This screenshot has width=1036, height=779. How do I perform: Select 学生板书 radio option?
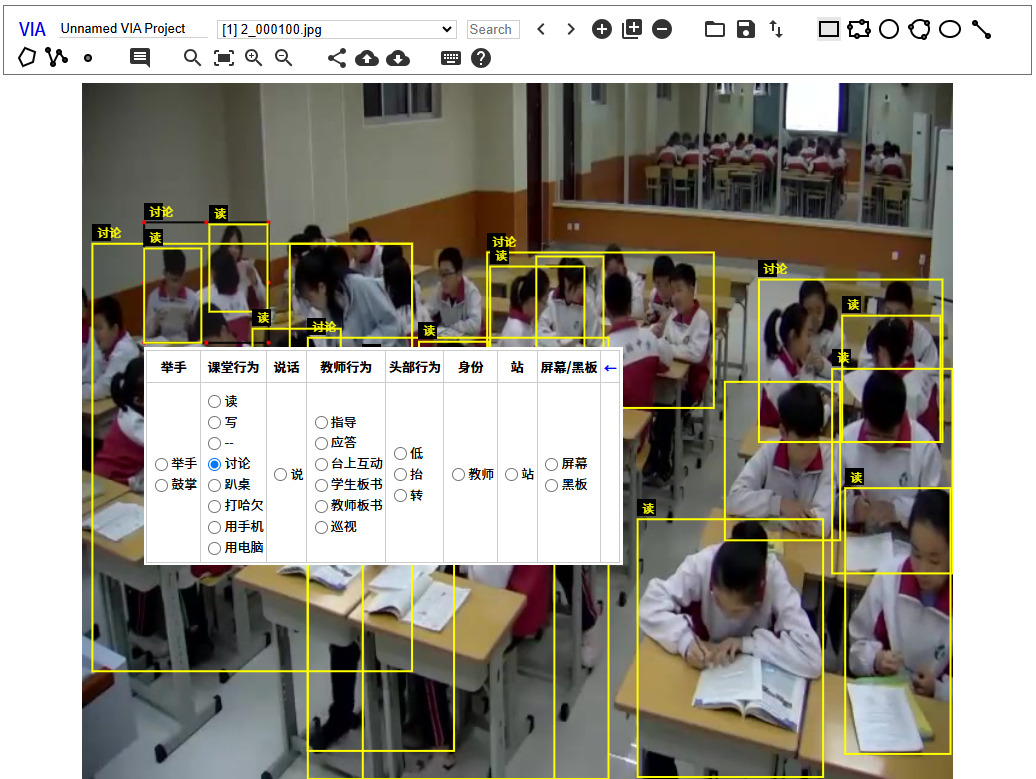tap(321, 485)
